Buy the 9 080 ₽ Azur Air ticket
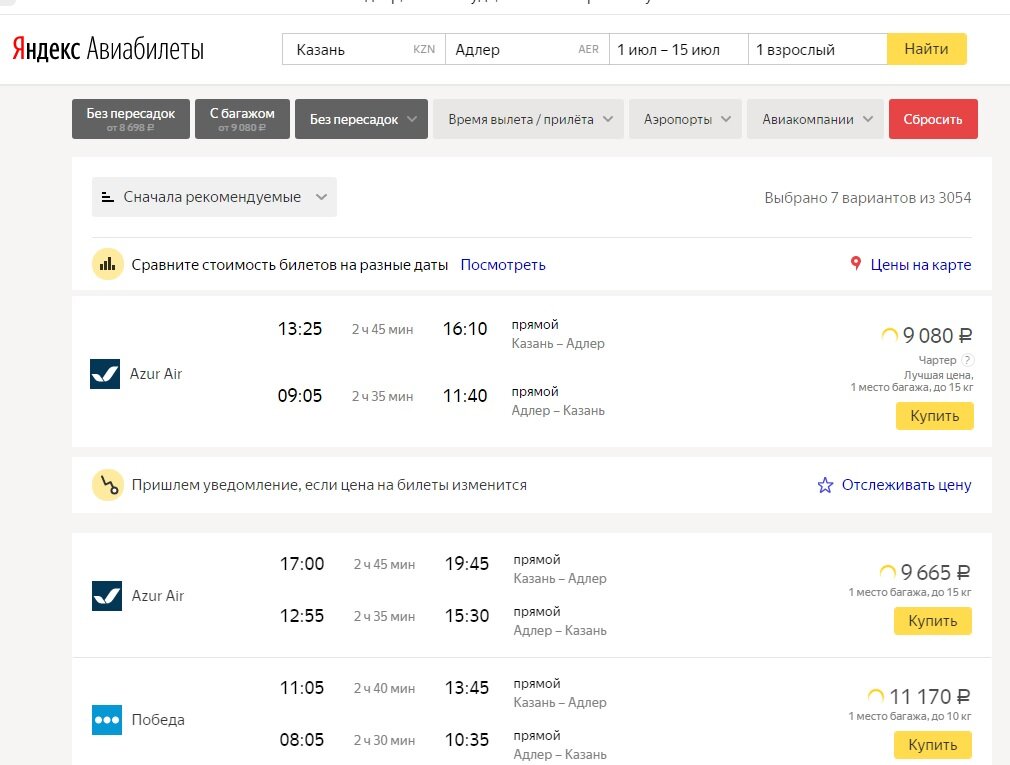The image size is (1010, 765). point(935,416)
